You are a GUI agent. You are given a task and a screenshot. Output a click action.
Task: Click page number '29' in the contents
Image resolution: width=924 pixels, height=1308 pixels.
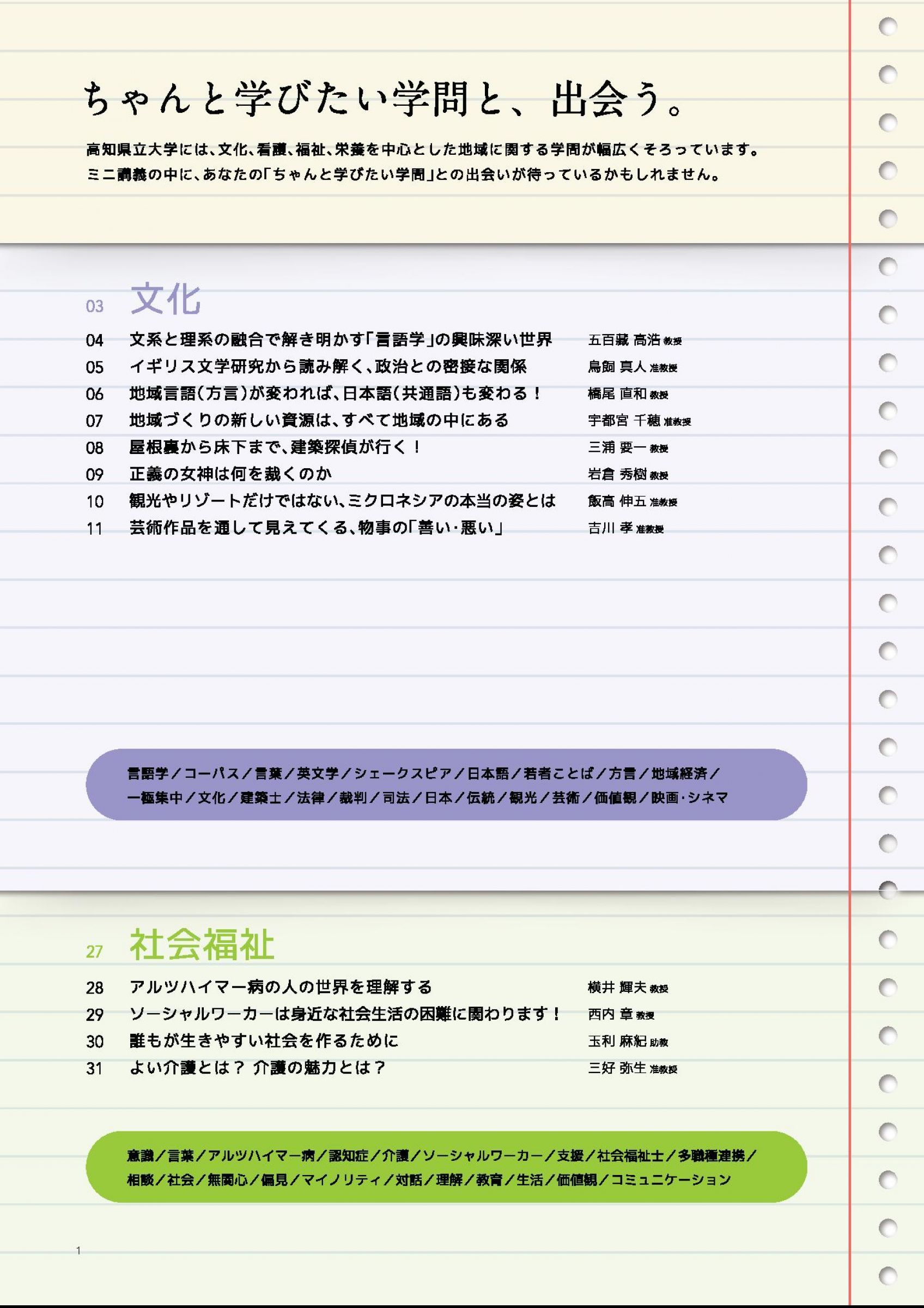pyautogui.click(x=94, y=1014)
